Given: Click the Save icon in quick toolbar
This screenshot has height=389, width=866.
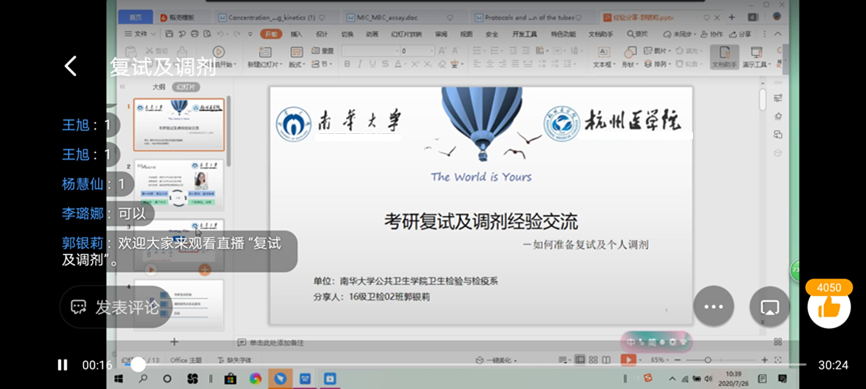Looking at the screenshot, I should point(168,34).
